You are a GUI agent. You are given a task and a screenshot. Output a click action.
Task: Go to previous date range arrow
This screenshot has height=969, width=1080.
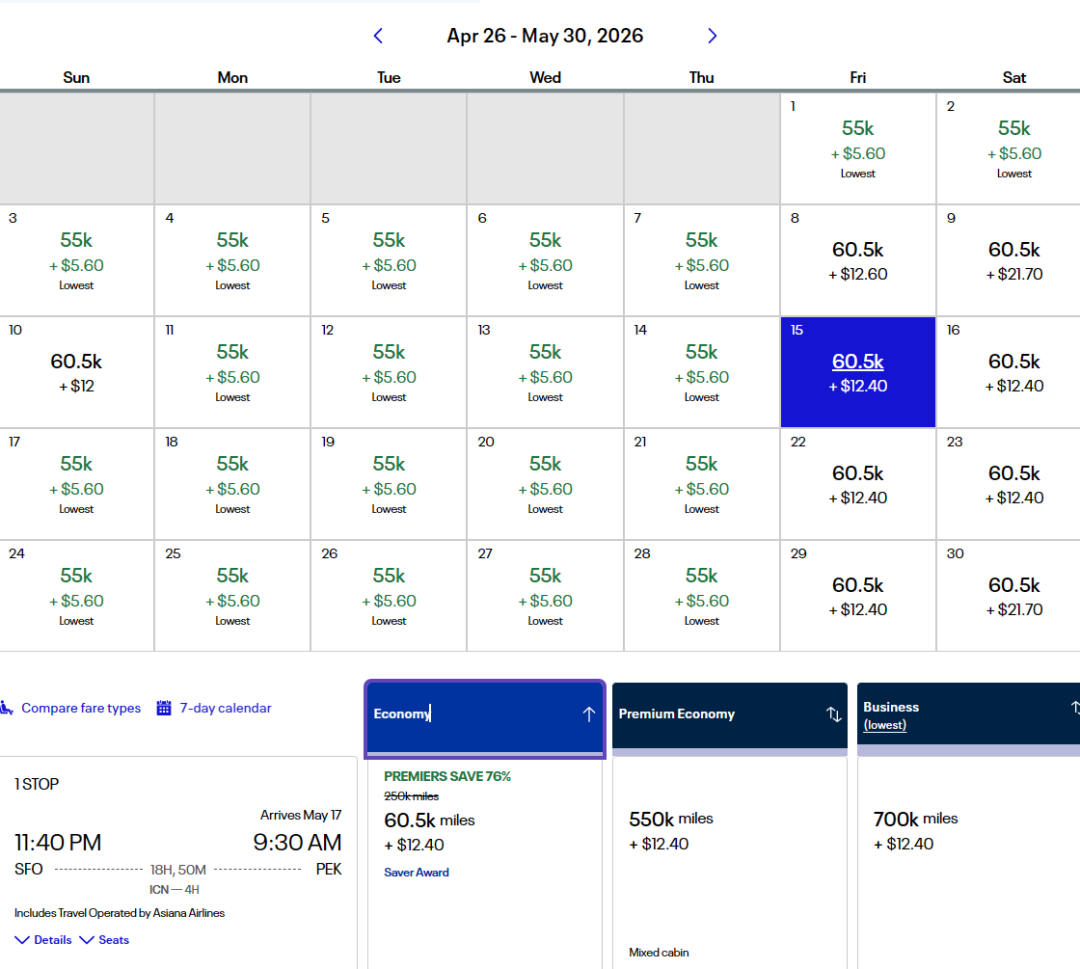378,36
